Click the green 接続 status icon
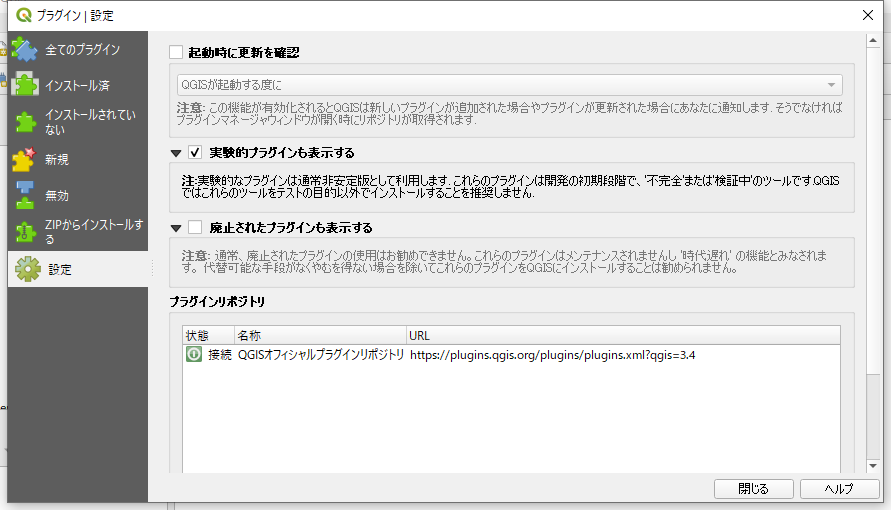 [x=194, y=355]
